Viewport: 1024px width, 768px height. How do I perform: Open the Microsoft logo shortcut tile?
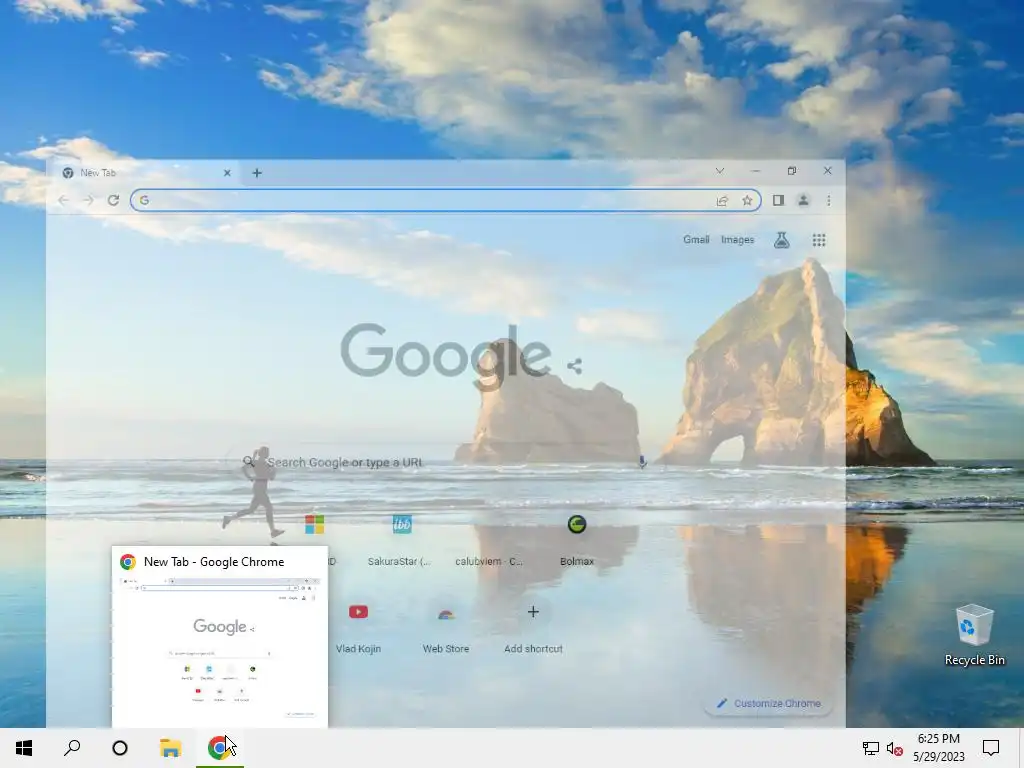coord(315,524)
